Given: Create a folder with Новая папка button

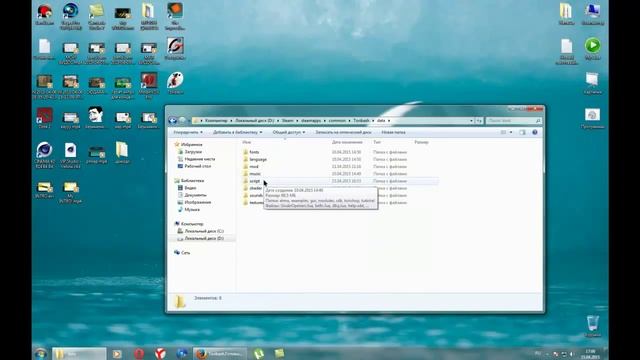Looking at the screenshot, I should tap(393, 132).
